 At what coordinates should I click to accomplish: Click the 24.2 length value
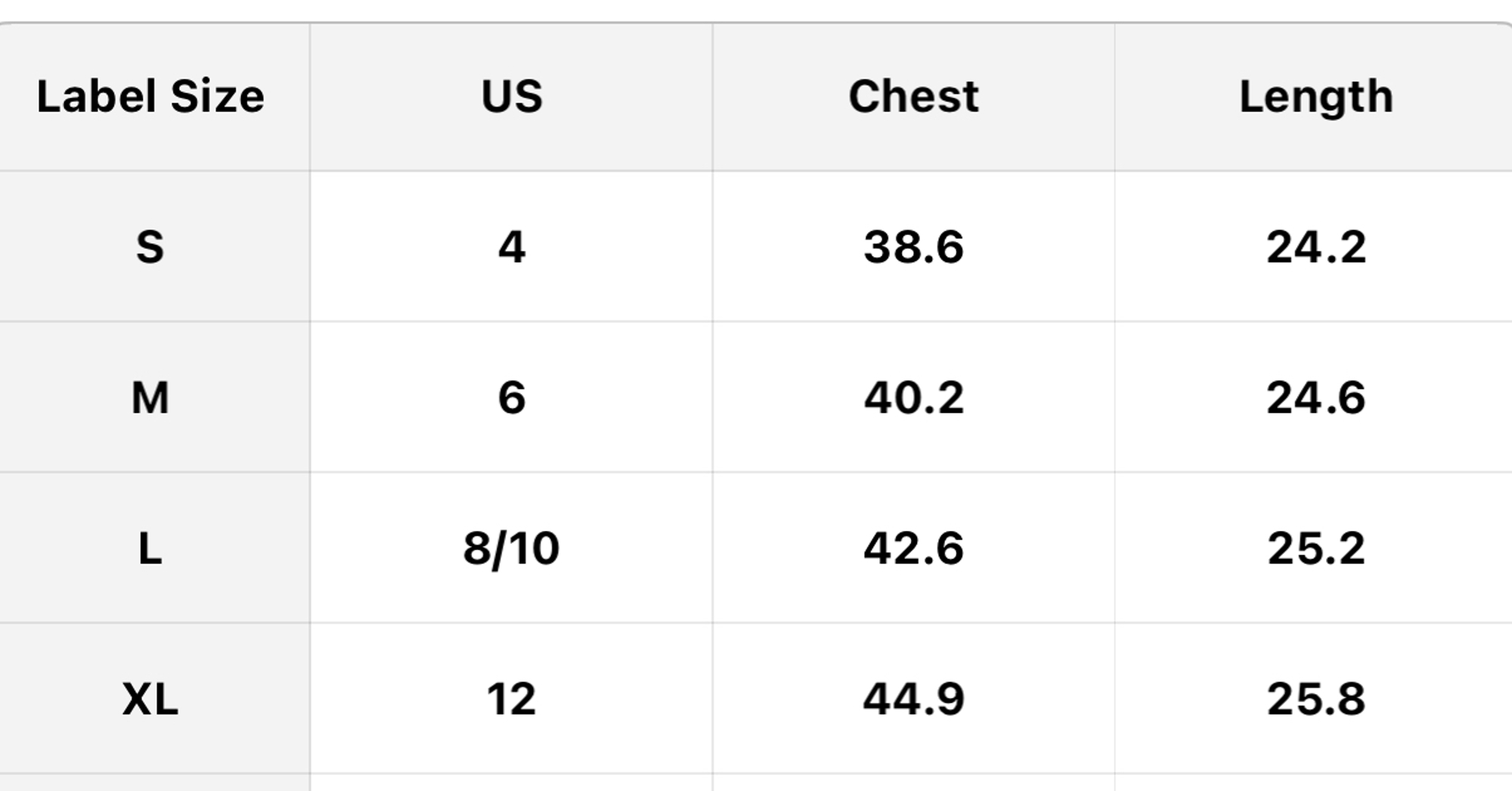[x=1315, y=247]
